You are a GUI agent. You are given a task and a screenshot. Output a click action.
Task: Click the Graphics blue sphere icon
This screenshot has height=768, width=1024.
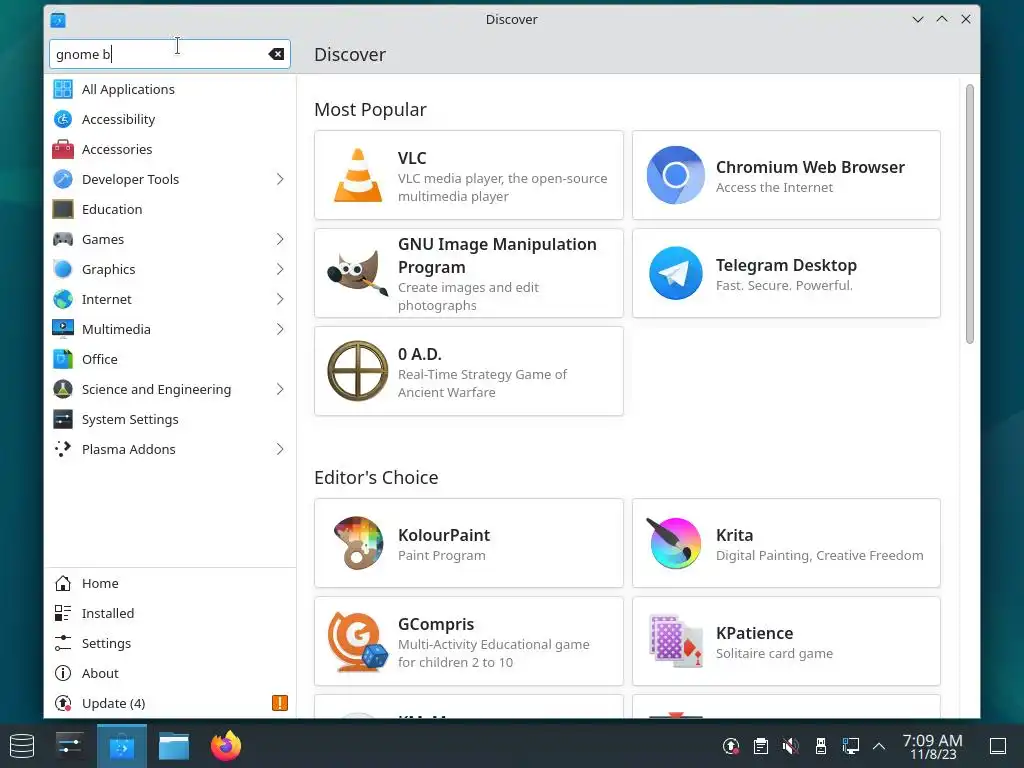pos(63,270)
